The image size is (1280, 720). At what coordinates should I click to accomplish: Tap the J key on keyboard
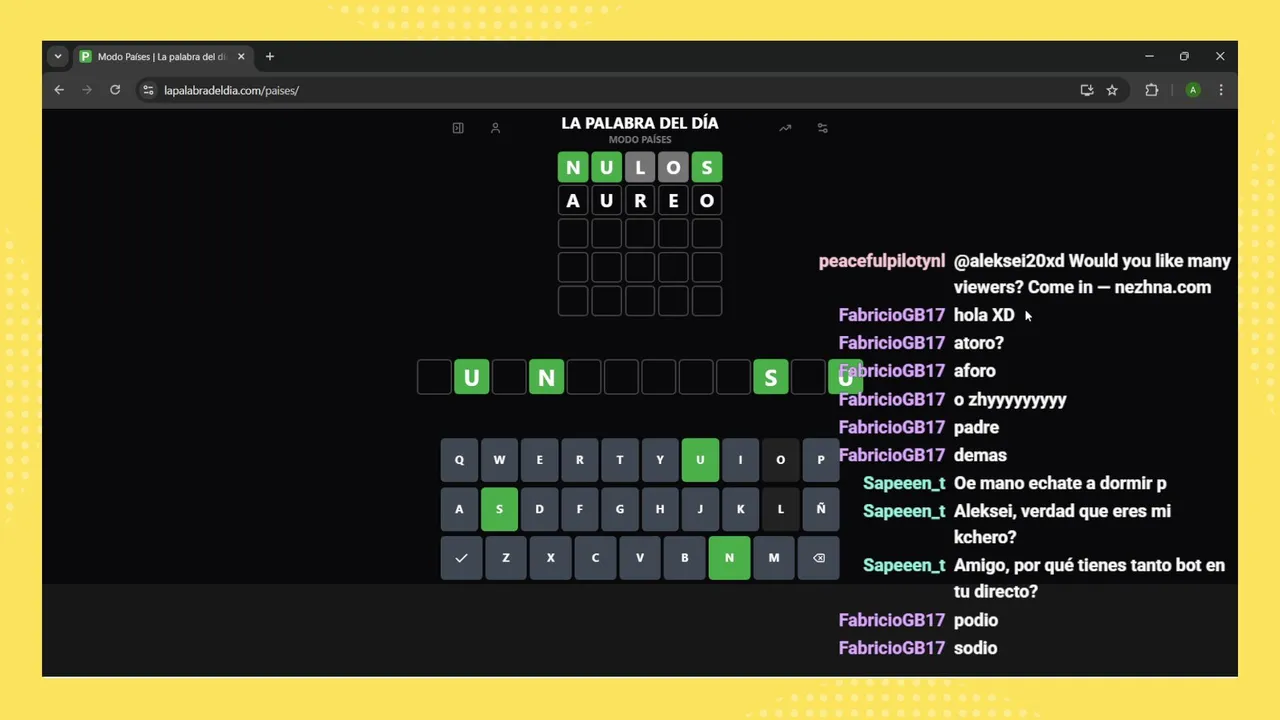tap(700, 509)
